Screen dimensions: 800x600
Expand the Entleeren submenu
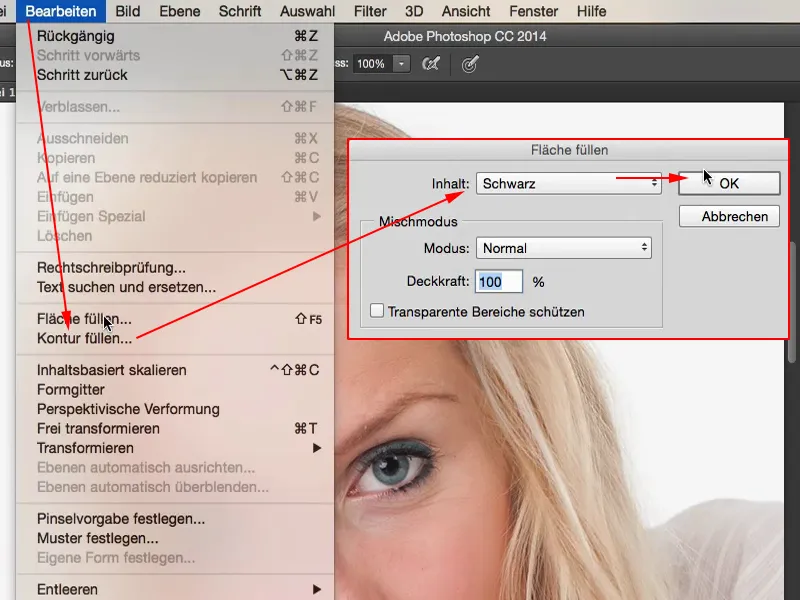(x=176, y=589)
